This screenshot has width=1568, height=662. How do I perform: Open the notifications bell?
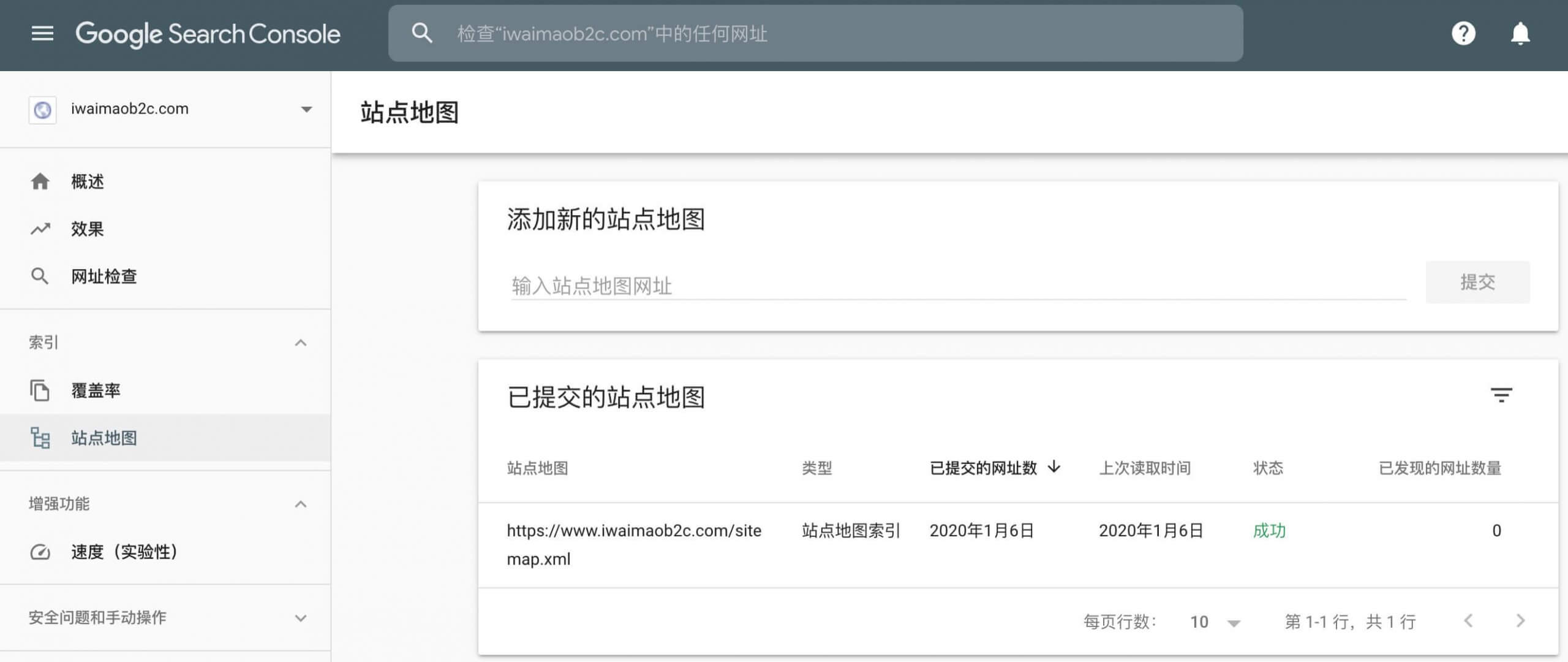(x=1520, y=33)
